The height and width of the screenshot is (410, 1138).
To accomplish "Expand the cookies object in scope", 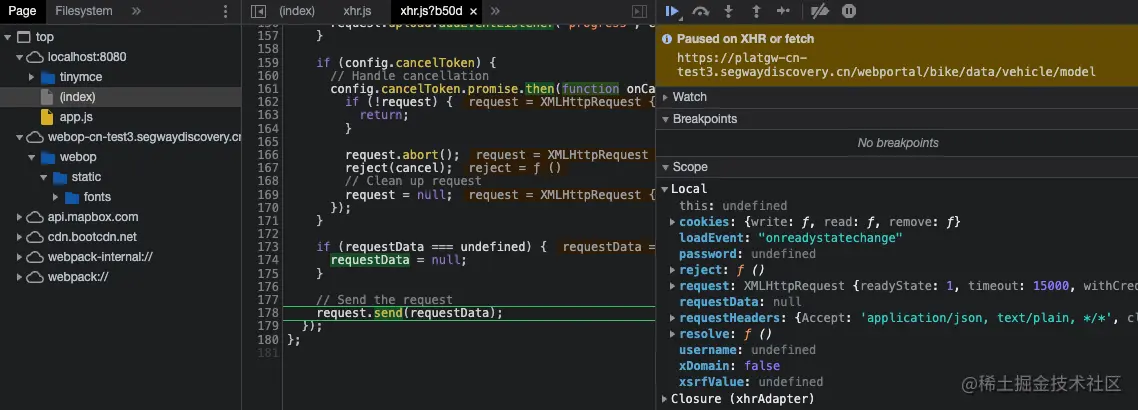I will [x=673, y=221].
